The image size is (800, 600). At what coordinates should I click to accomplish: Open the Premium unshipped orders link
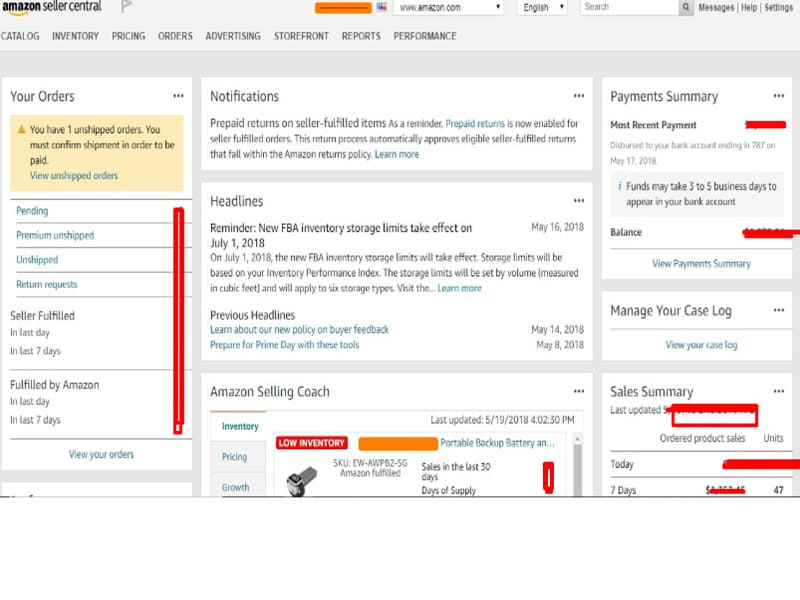(x=55, y=235)
